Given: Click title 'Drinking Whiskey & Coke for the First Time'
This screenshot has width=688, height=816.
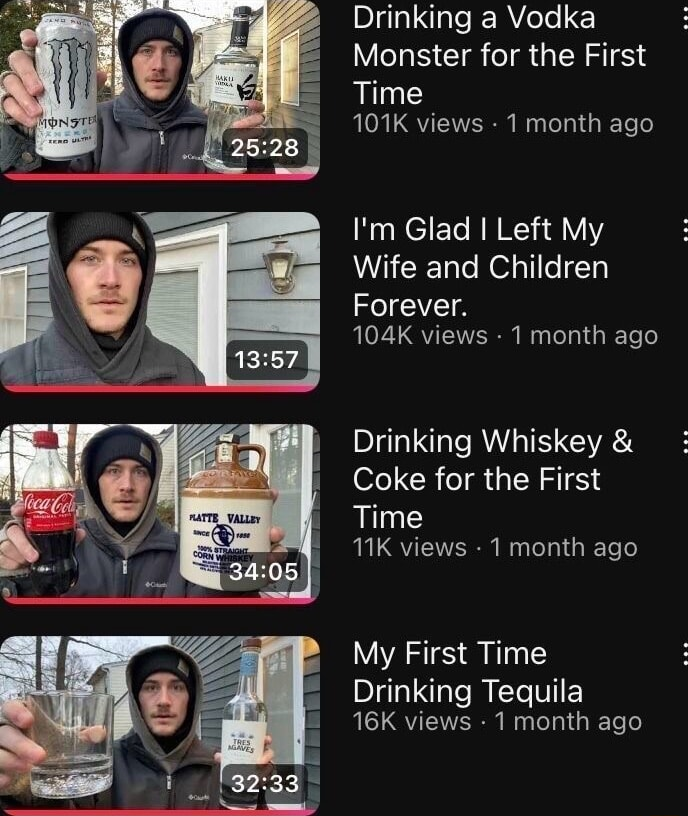Looking at the screenshot, I should 492,479.
